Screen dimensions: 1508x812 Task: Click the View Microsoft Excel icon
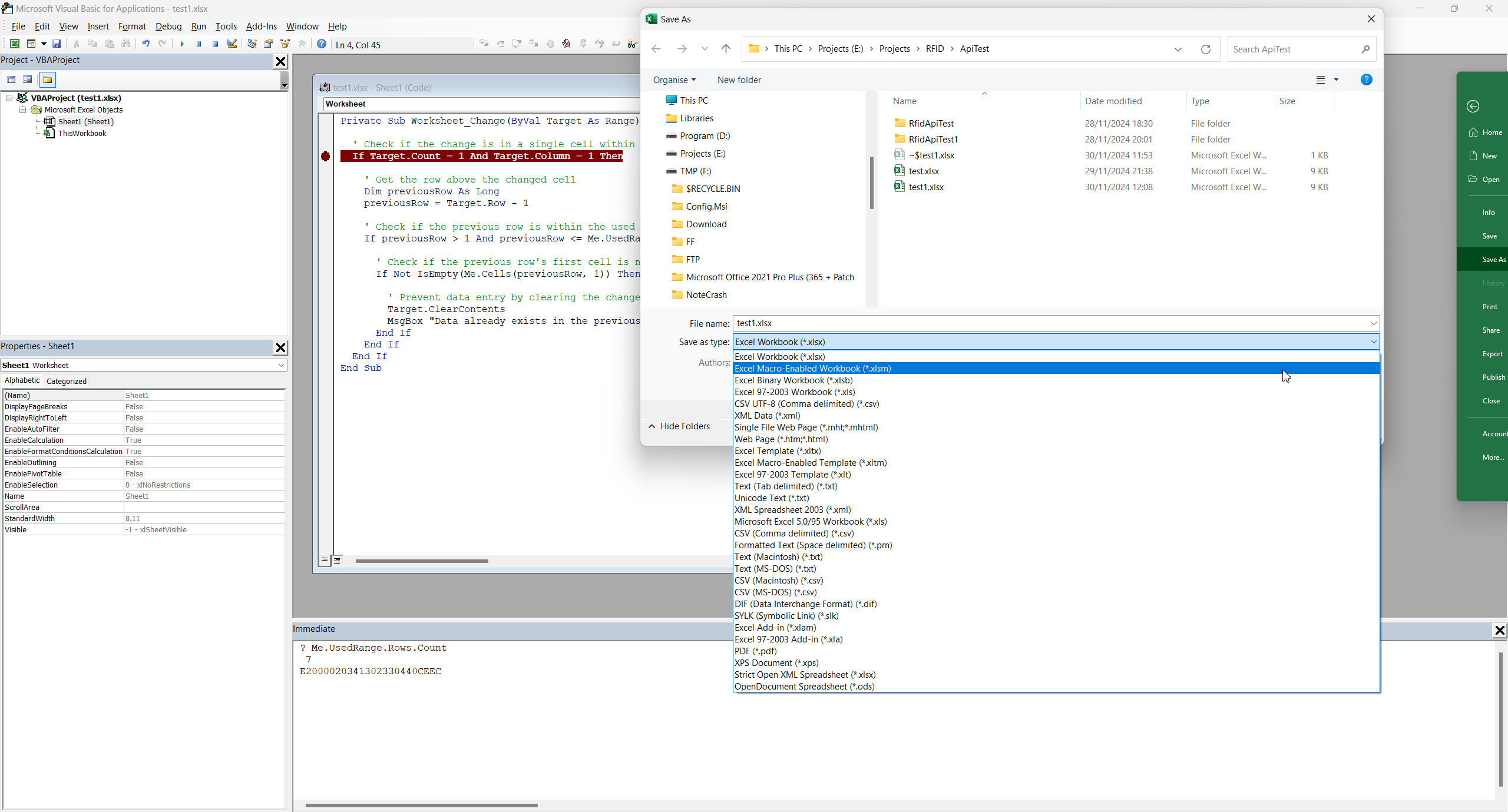pos(15,44)
